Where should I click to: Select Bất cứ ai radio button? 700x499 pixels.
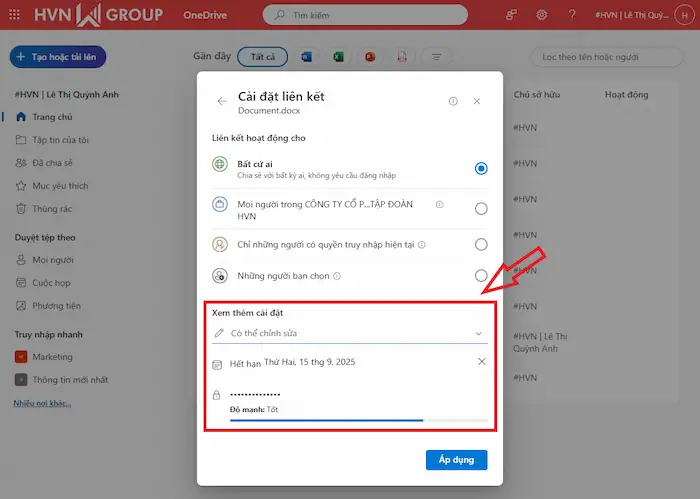[481, 168]
